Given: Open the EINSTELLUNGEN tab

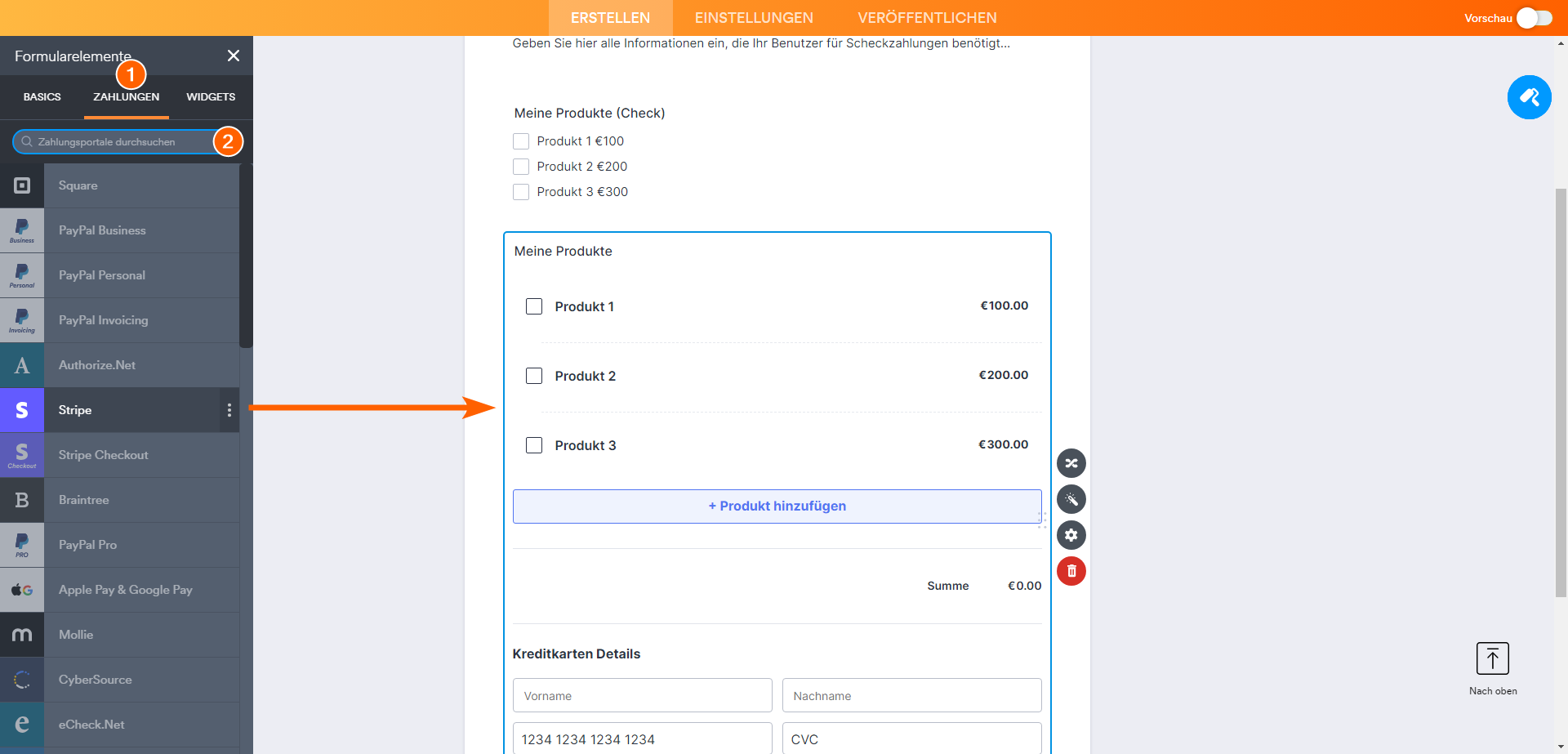Looking at the screenshot, I should point(754,18).
